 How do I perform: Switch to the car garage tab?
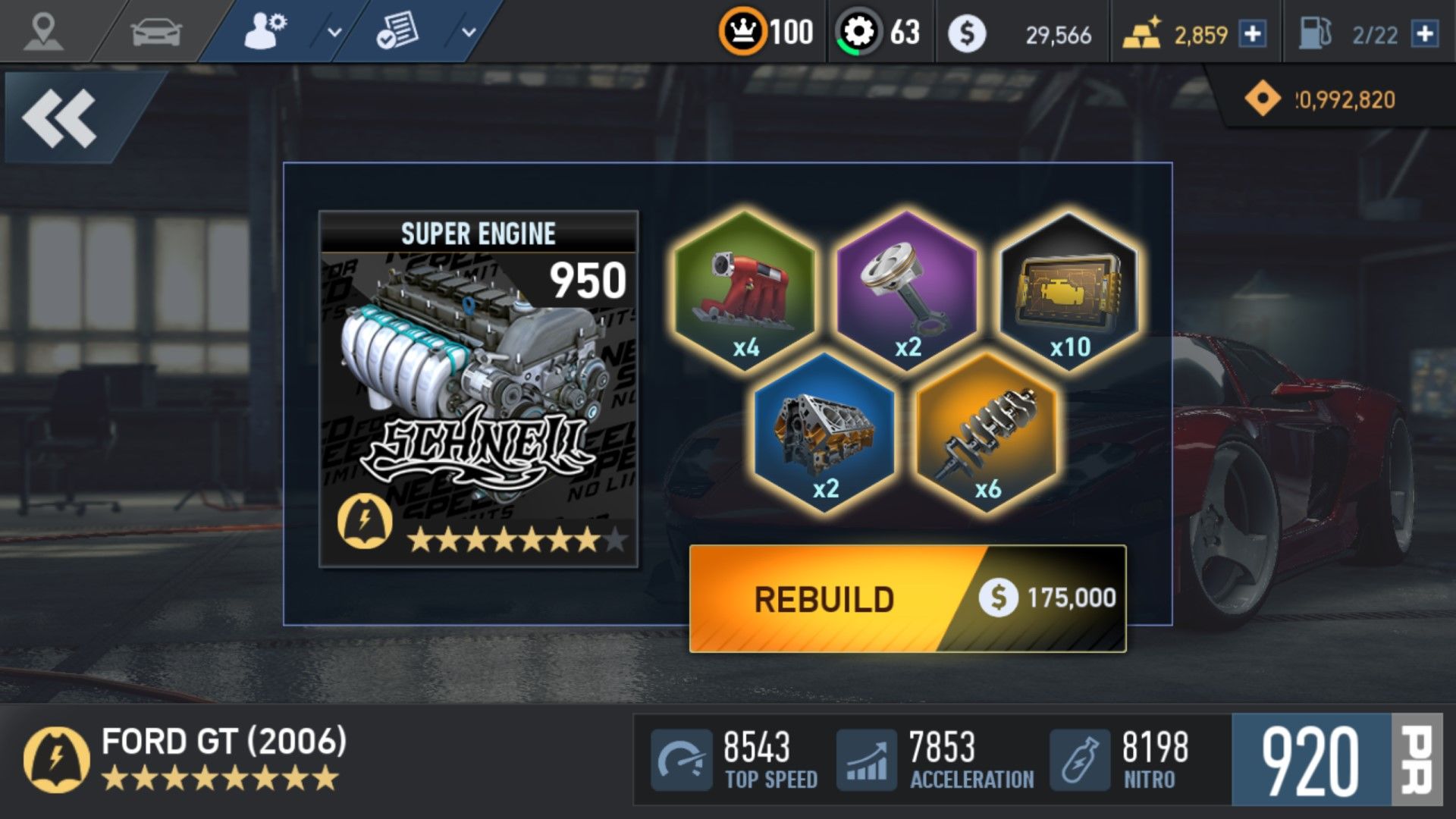[x=156, y=32]
